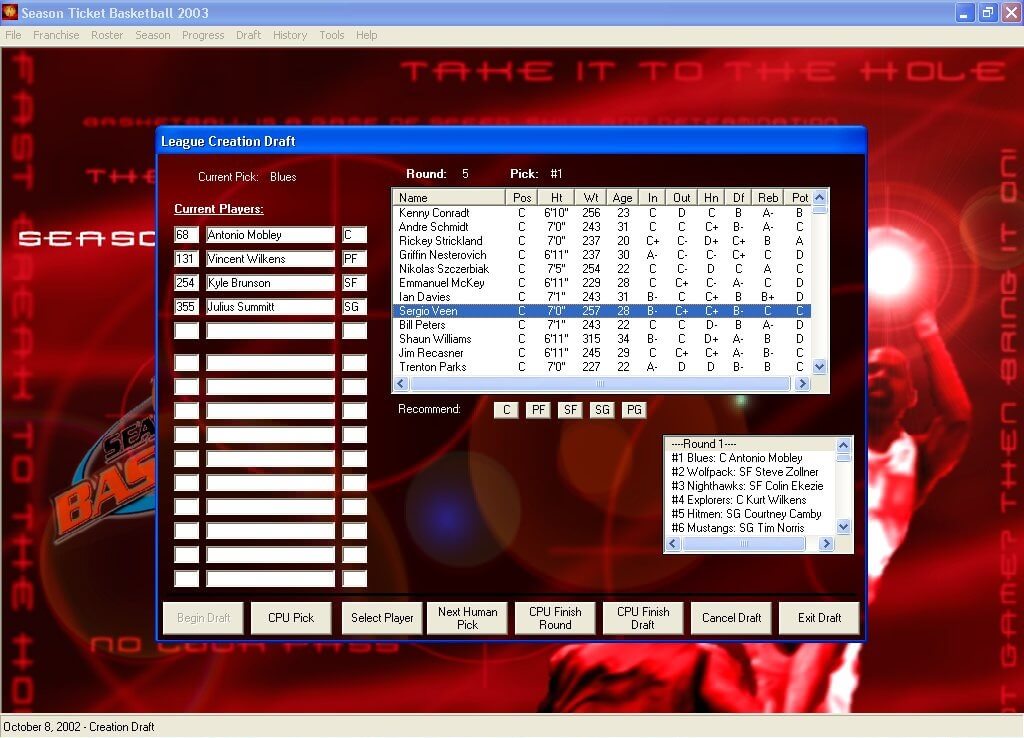Click the player list scroll down arrow
The image size is (1024, 738).
820,367
